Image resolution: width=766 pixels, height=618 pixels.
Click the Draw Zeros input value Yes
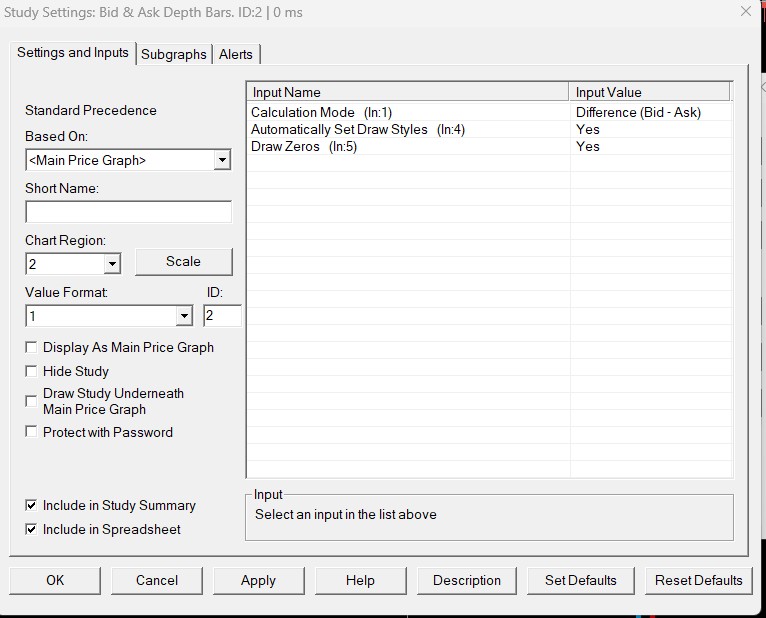point(588,146)
